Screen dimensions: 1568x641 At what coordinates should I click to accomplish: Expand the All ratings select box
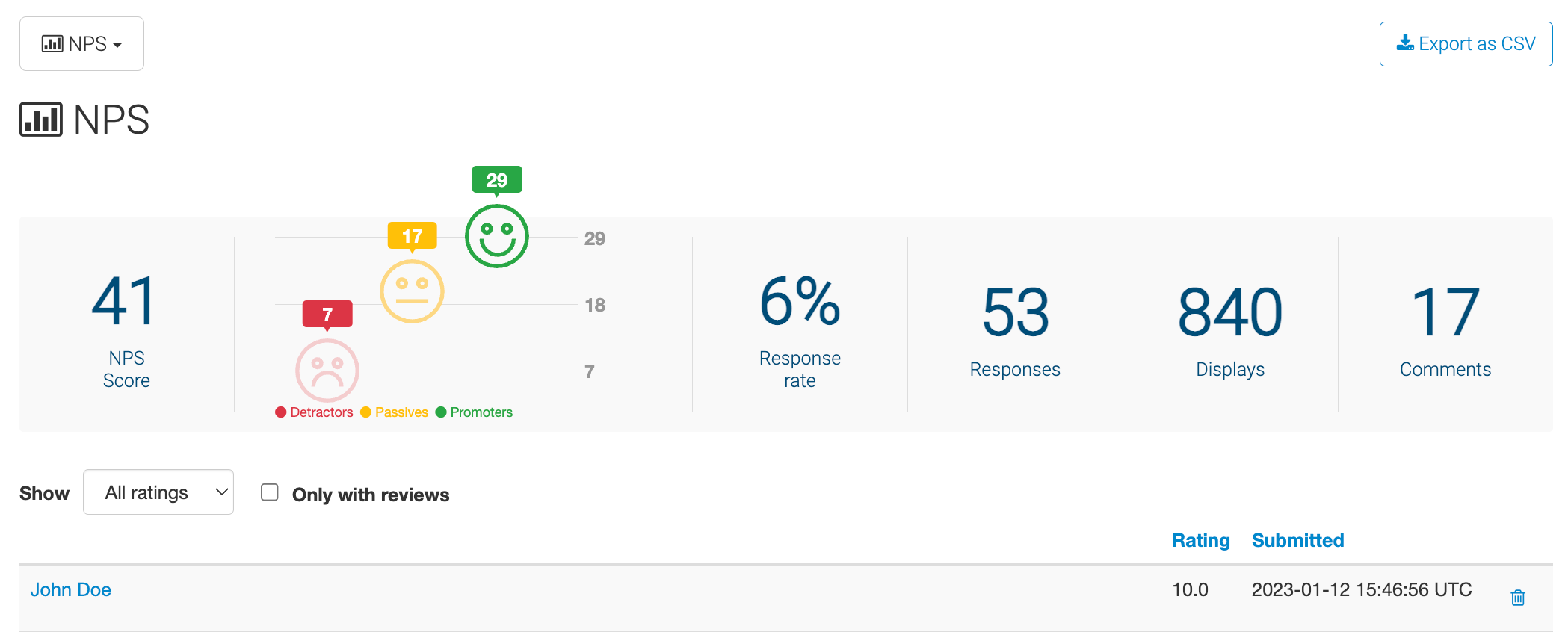(x=158, y=492)
